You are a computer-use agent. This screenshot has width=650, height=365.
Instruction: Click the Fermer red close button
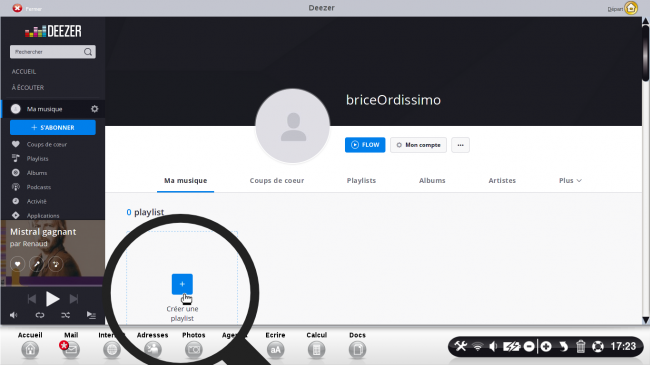tap(17, 8)
